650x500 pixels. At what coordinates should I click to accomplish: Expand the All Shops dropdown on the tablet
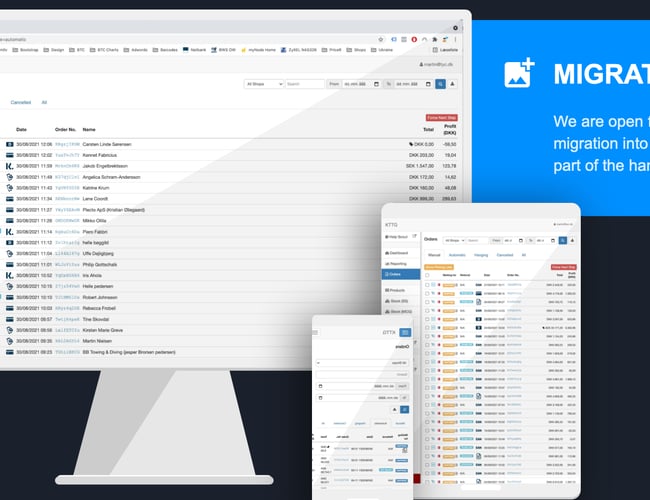[454, 241]
